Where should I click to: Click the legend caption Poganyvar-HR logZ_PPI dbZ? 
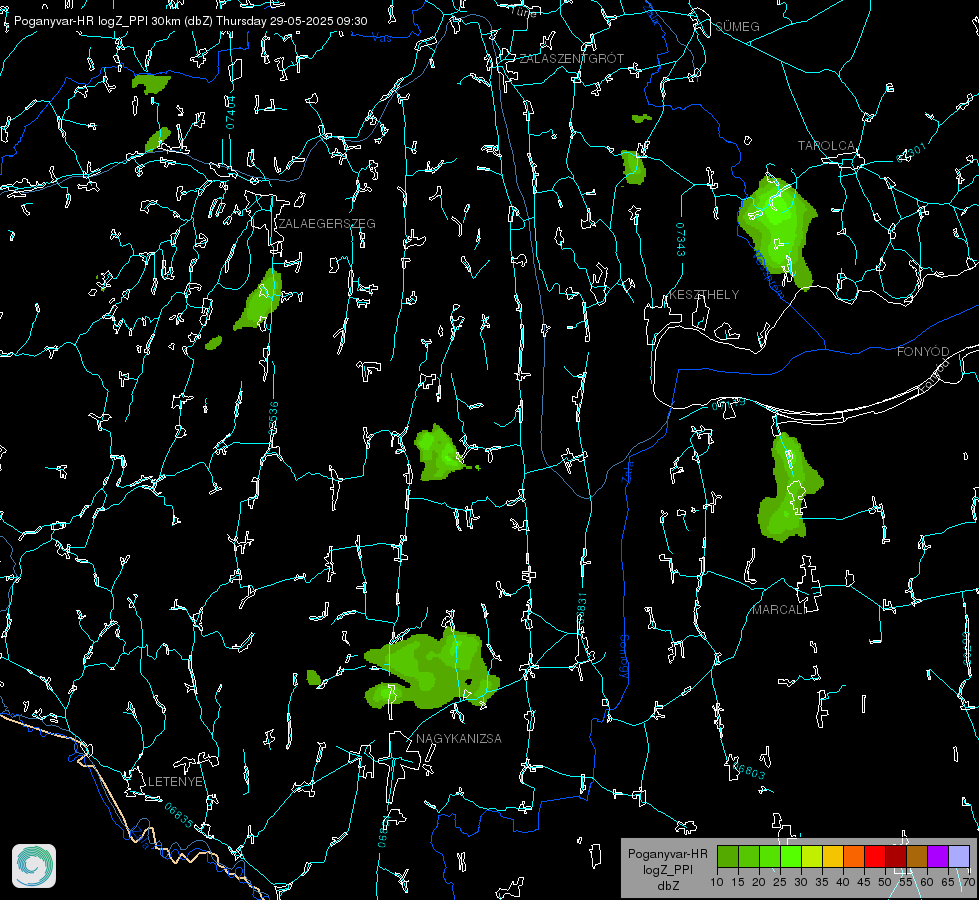pyautogui.click(x=667, y=869)
